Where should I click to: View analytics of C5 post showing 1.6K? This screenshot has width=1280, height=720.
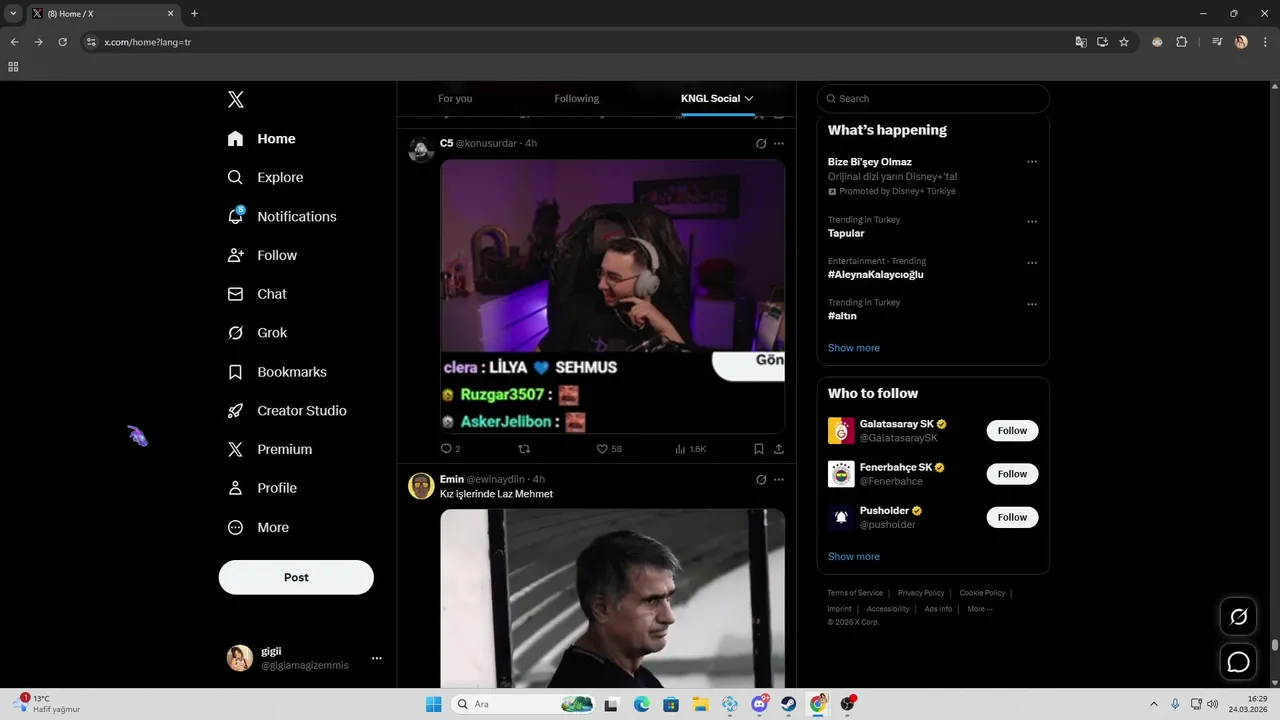pyautogui.click(x=691, y=449)
